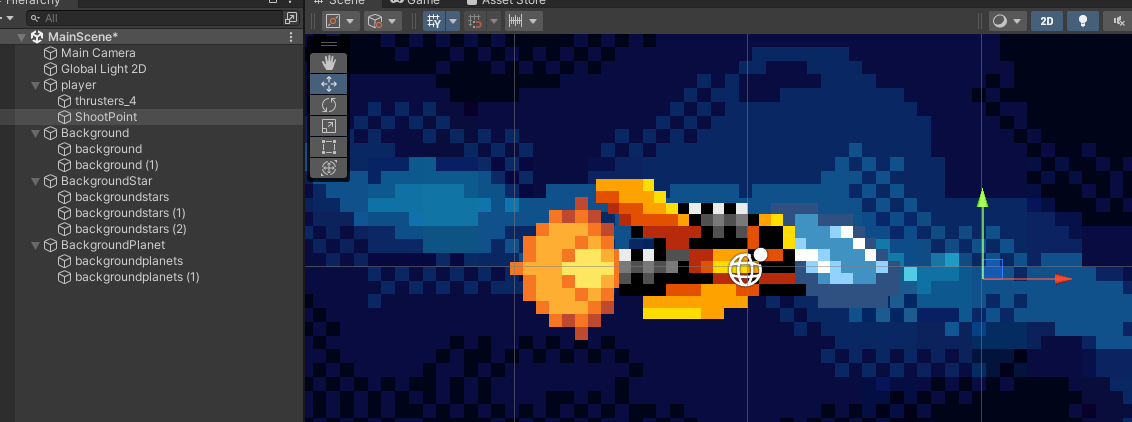This screenshot has height=422, width=1132.
Task: Select the combined Transform tool
Action: pyautogui.click(x=328, y=168)
